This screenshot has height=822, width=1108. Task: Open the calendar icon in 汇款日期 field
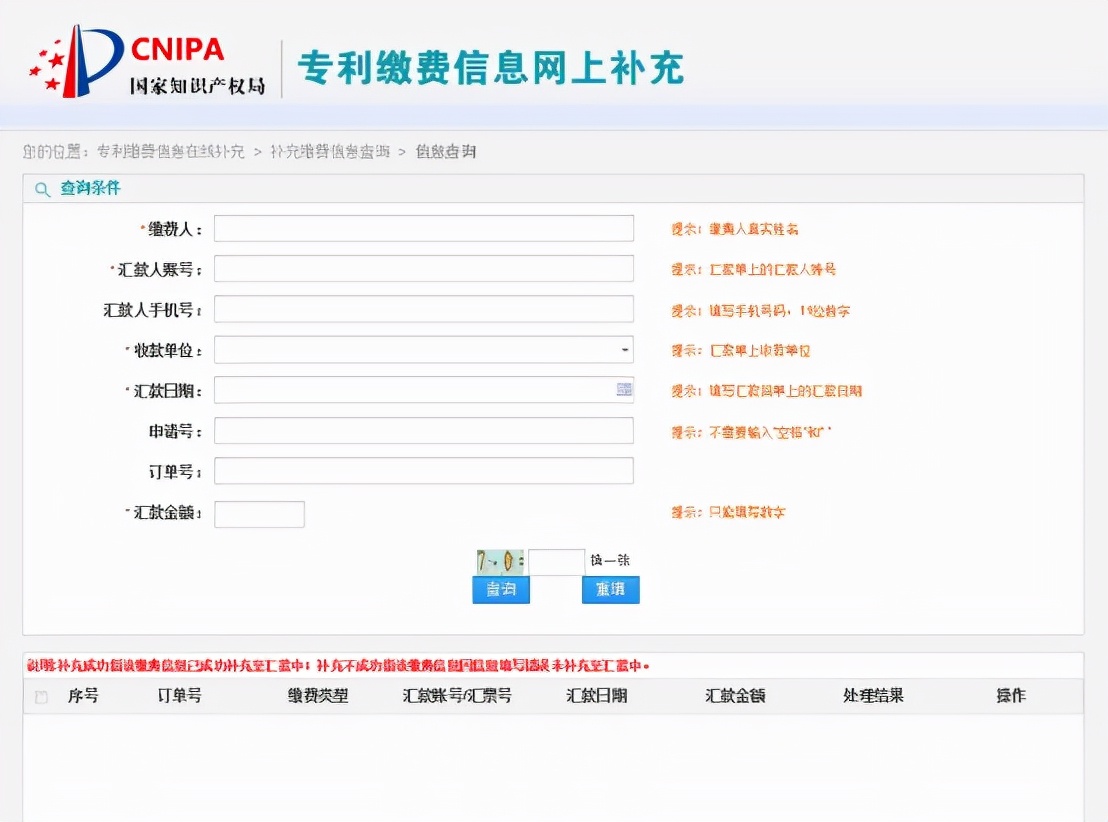[624, 389]
